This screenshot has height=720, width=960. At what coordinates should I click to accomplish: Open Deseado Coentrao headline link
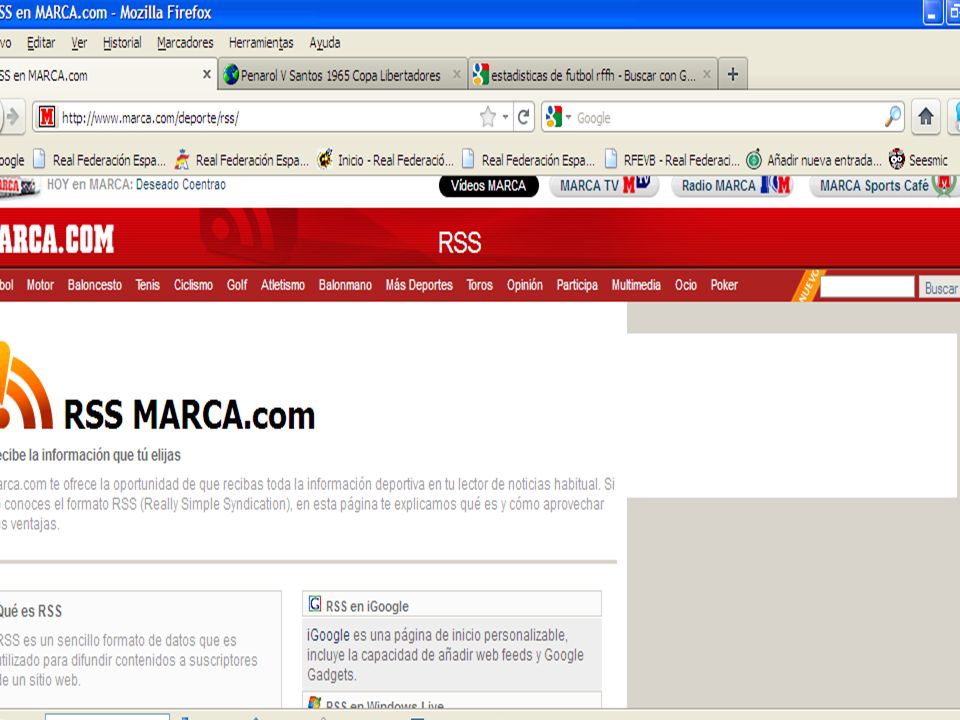coord(181,184)
